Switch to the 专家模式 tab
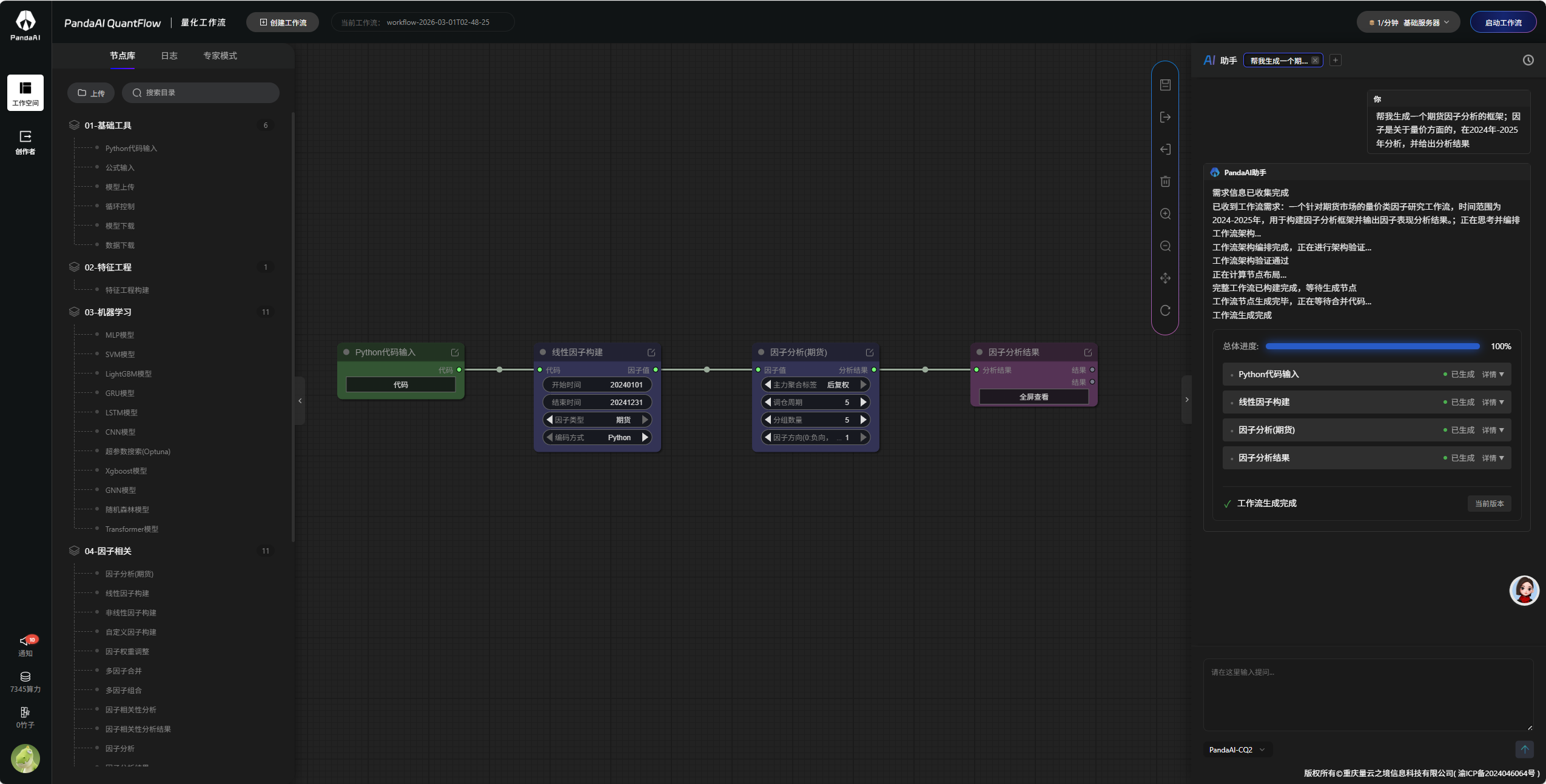This screenshot has height=784, width=1546. coord(220,56)
